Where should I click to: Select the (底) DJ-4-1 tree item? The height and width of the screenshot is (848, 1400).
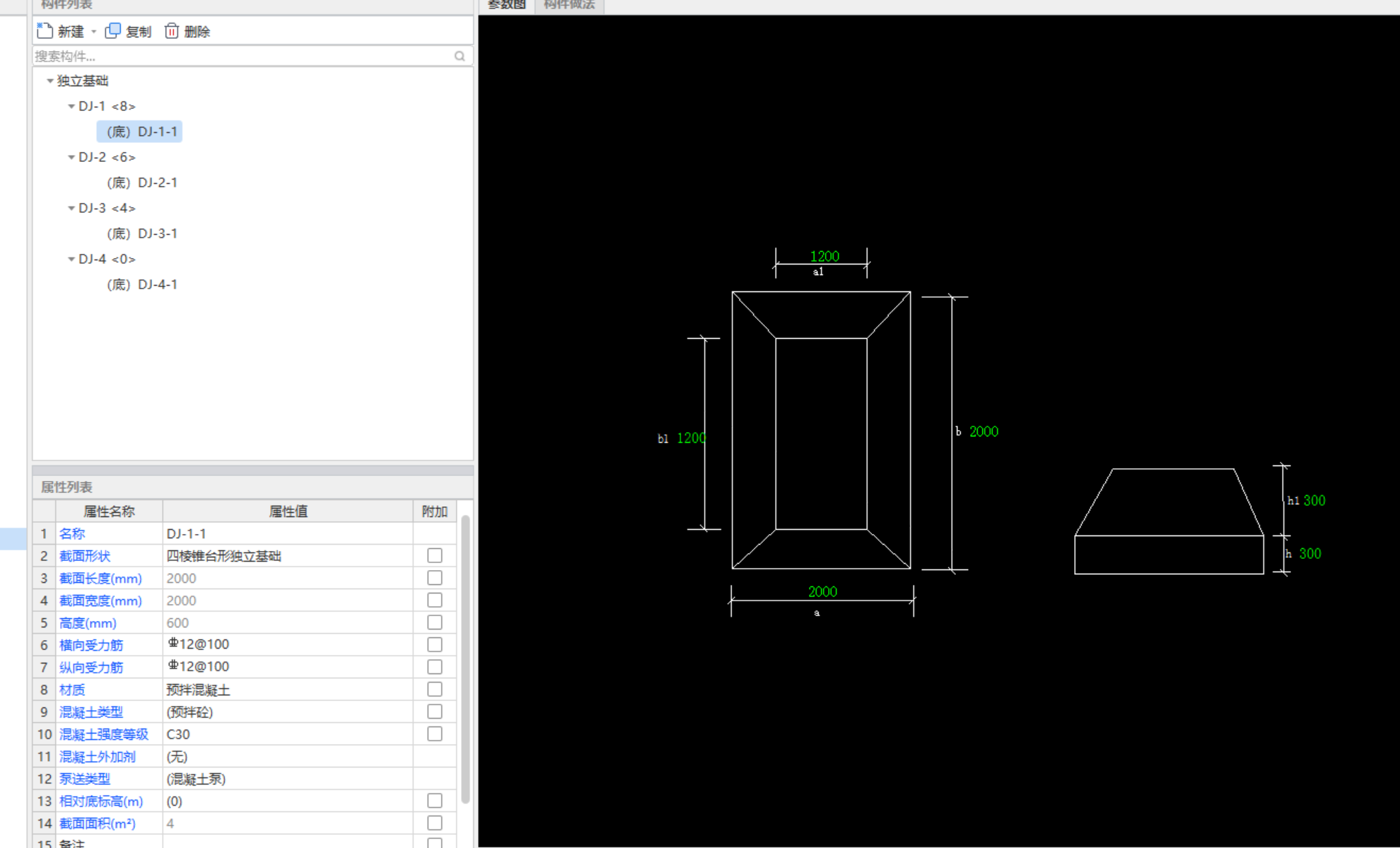click(x=141, y=284)
